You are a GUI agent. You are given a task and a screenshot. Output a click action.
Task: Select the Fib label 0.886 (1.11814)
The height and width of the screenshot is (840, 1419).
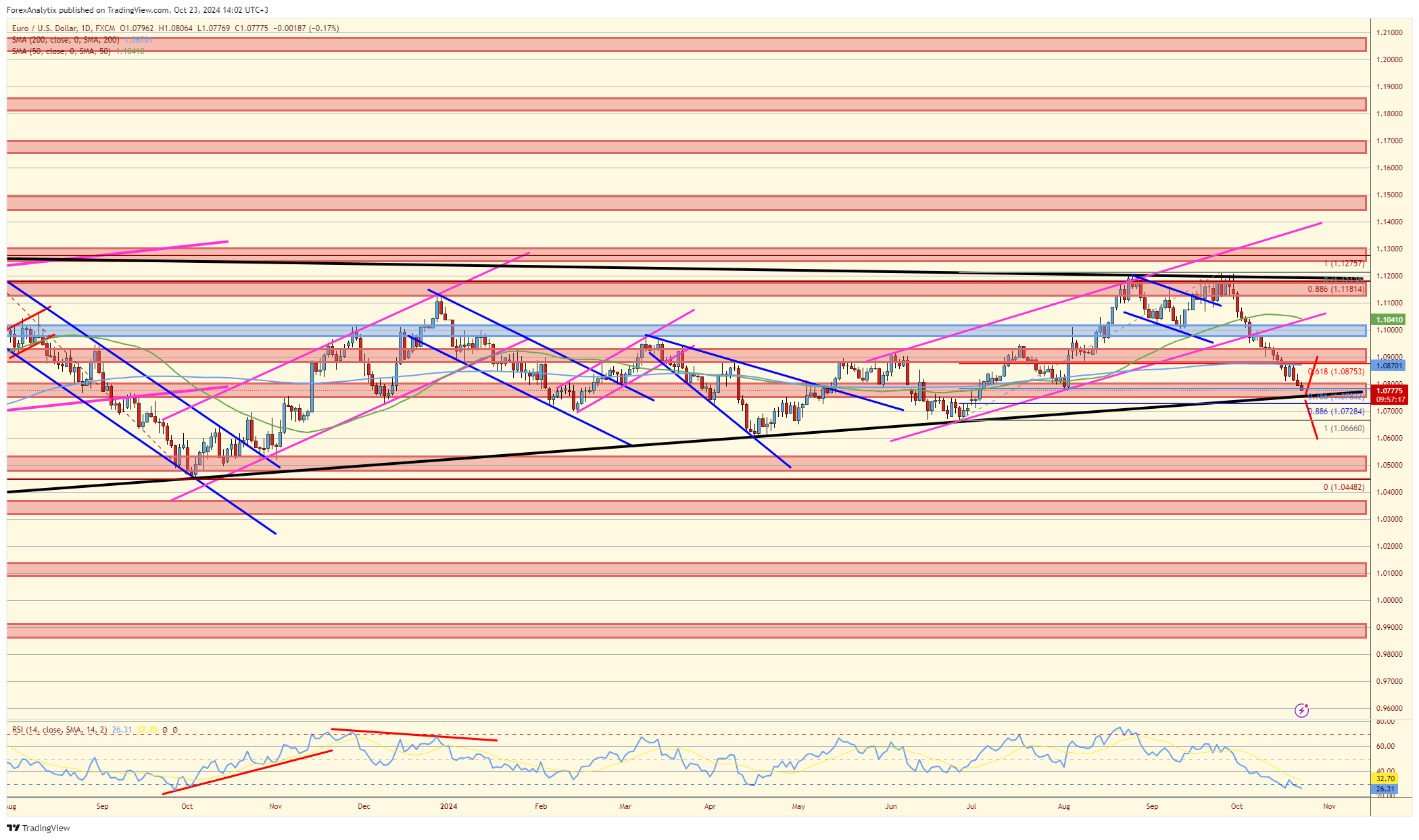[1336, 289]
